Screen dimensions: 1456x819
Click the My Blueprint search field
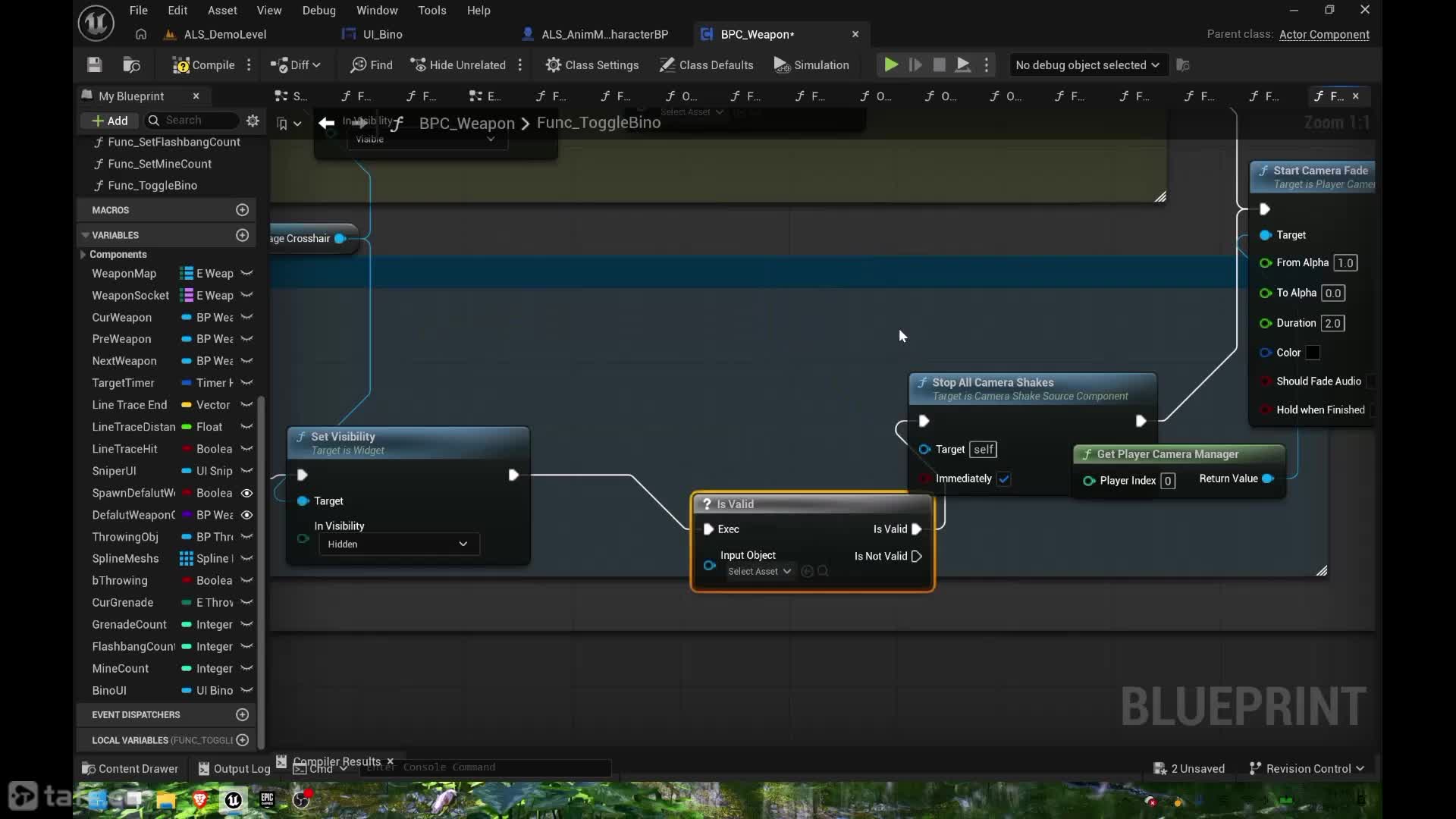pyautogui.click(x=192, y=121)
